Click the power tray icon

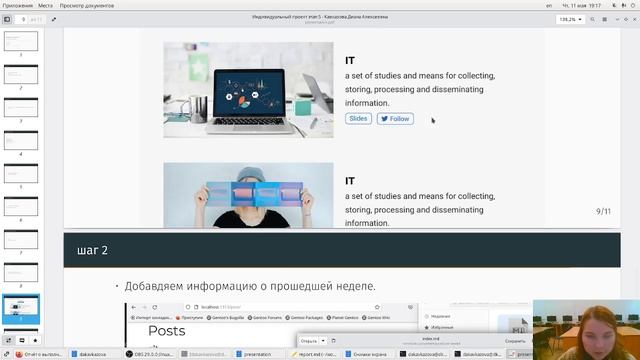click(x=633, y=6)
